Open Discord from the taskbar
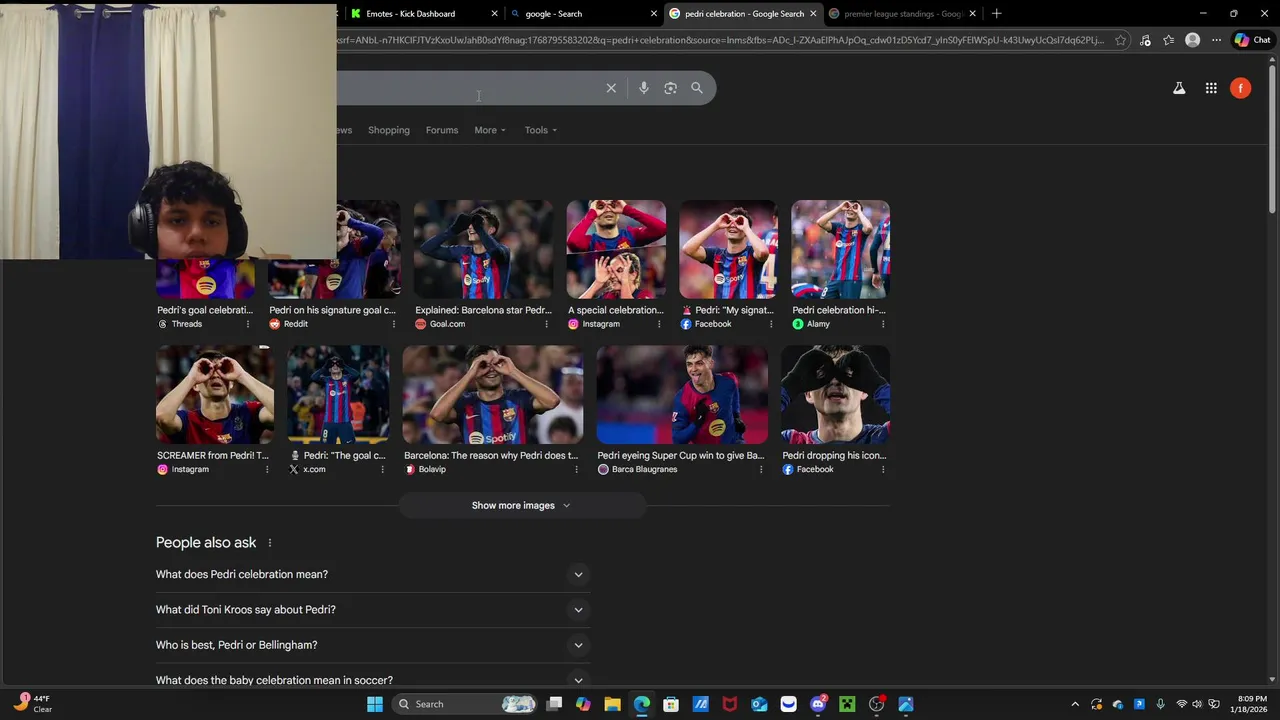The width and height of the screenshot is (1280, 720). pyautogui.click(x=818, y=704)
